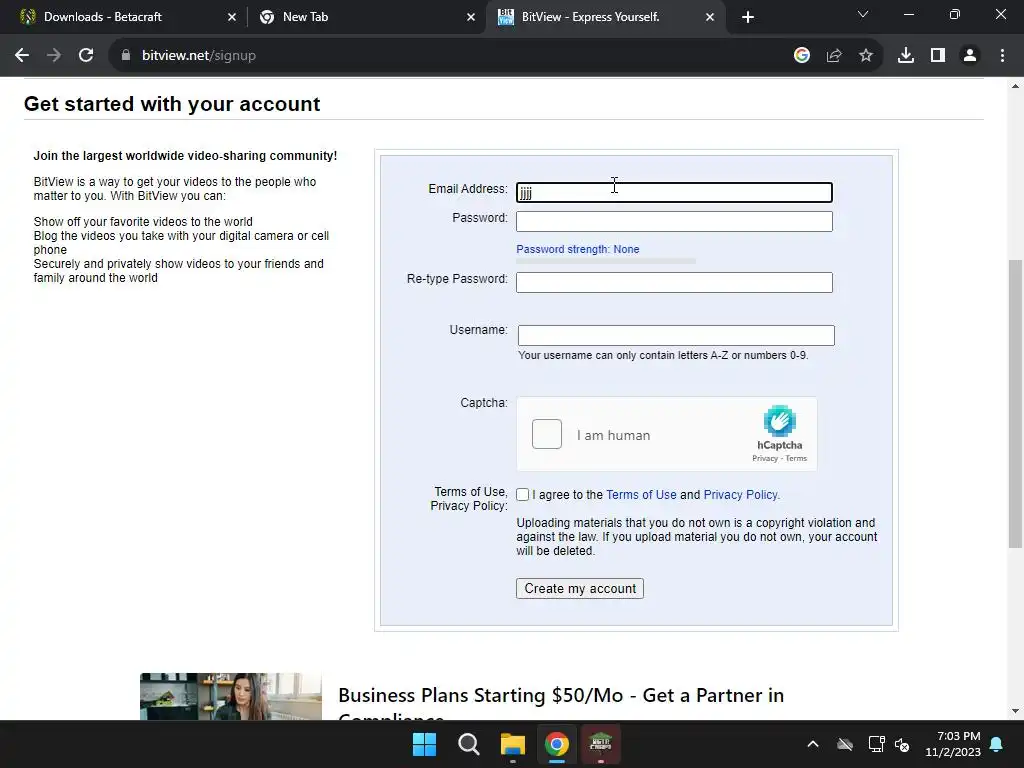Open Chrome three-dot menu

1002,56
